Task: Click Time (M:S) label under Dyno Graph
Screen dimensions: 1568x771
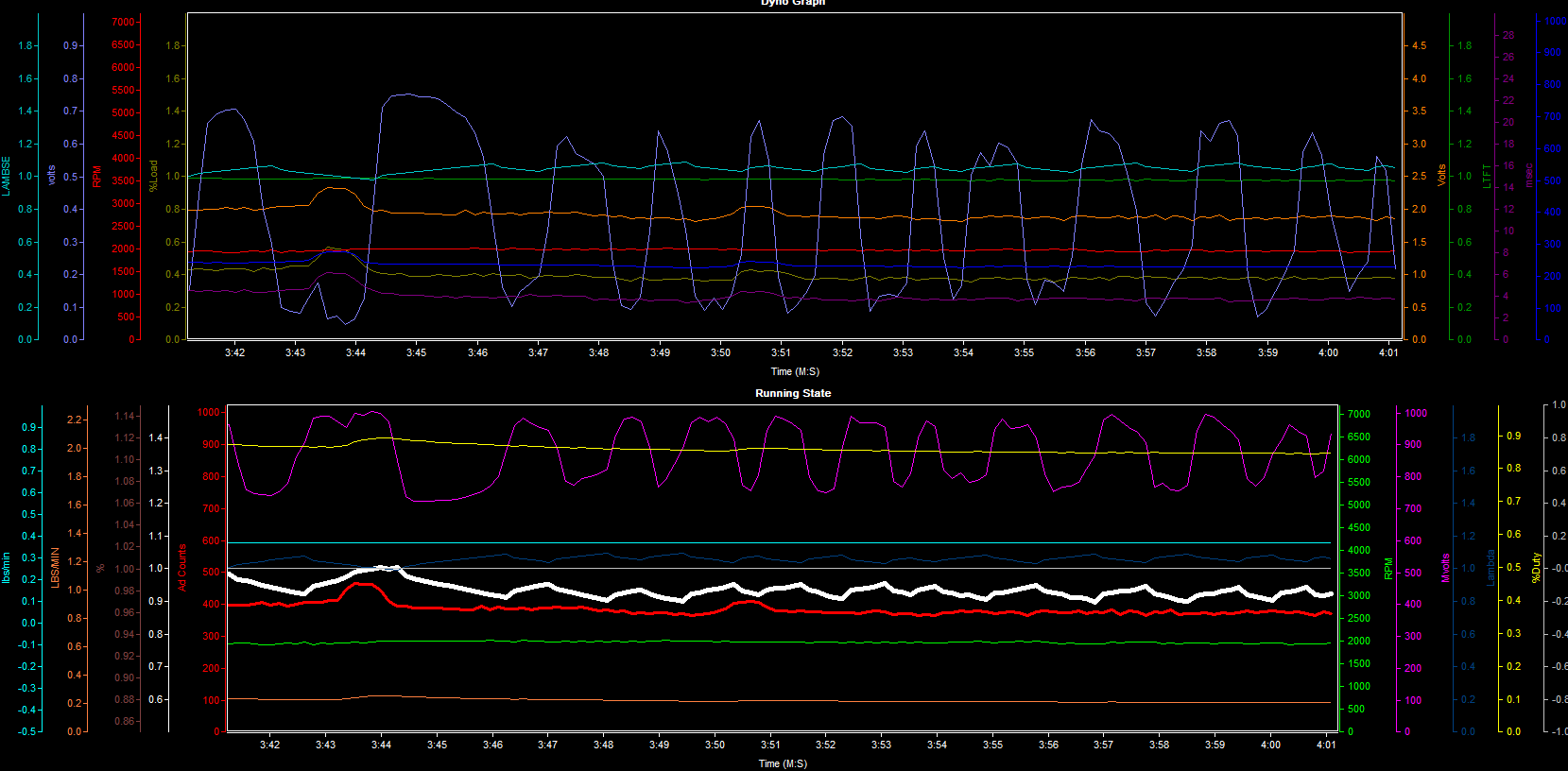Action: pyautogui.click(x=794, y=371)
